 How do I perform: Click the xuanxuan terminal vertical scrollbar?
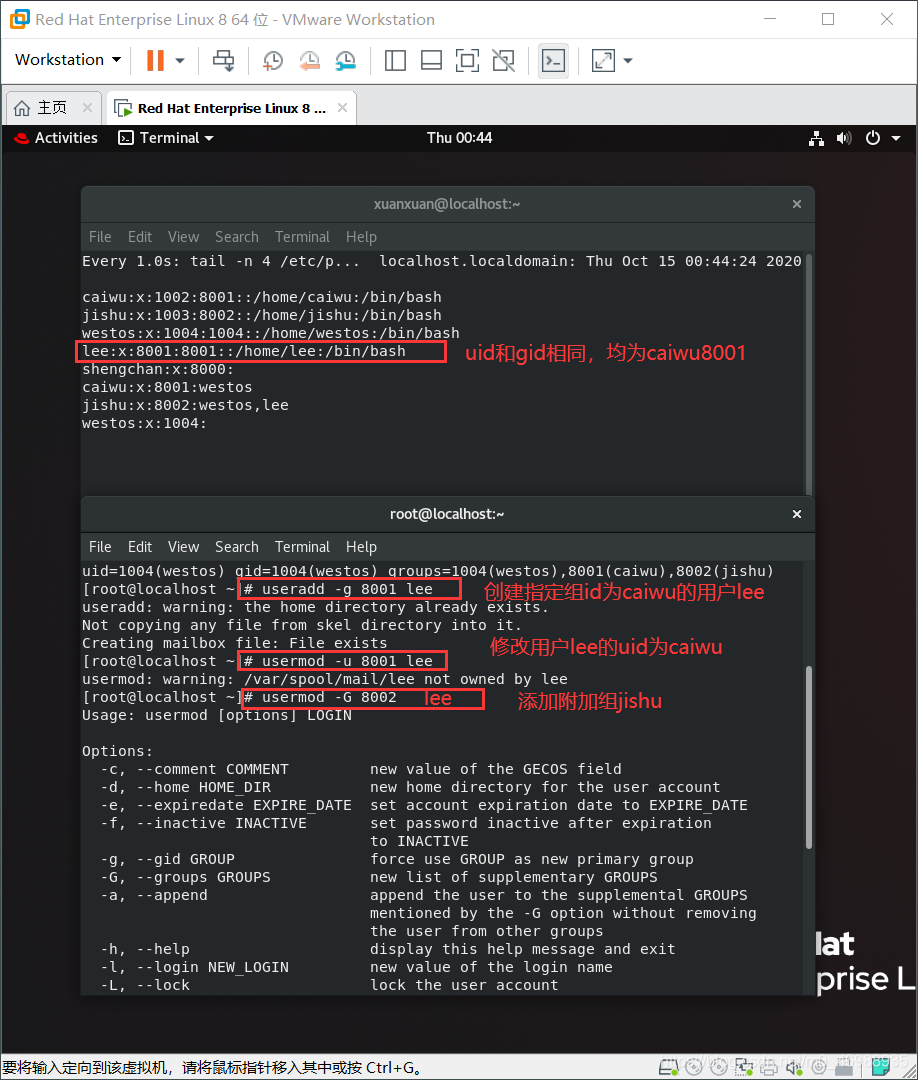tap(809, 373)
